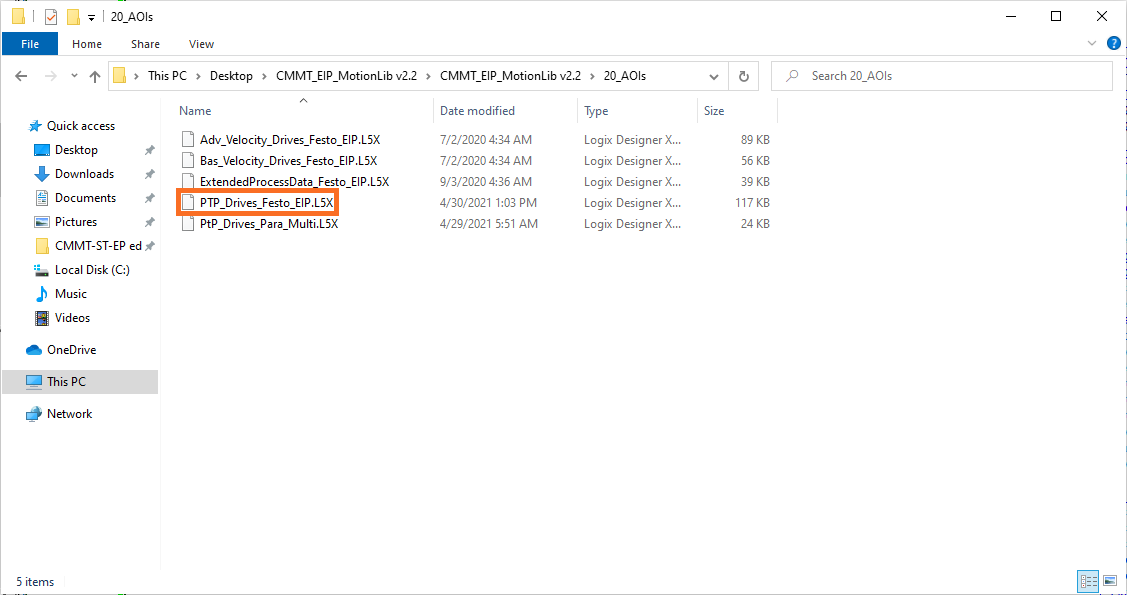Open the File ribbon tab
Image resolution: width=1127 pixels, height=595 pixels.
click(x=30, y=44)
